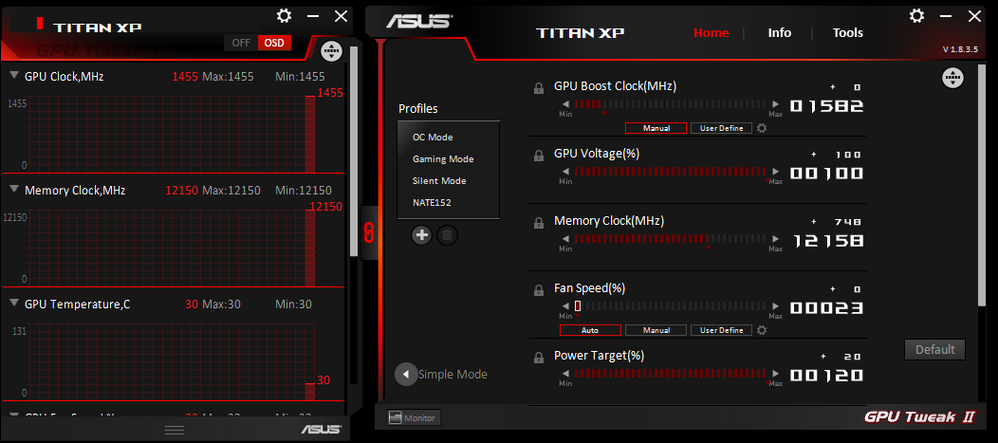This screenshot has width=998, height=443.
Task: Click the GPU Boost Clock value 01582
Action: point(827,106)
